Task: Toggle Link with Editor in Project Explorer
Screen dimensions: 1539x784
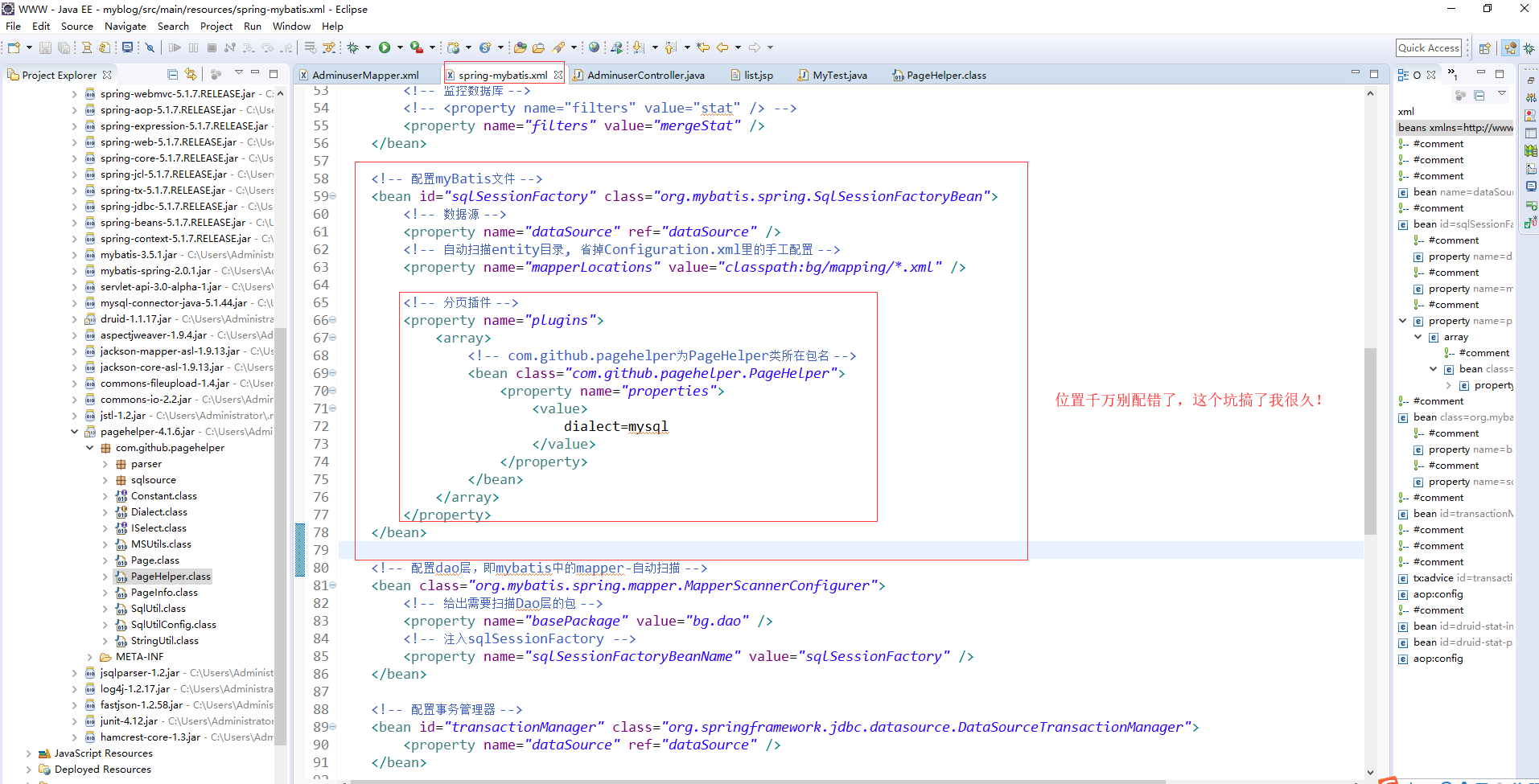Action: coord(191,74)
